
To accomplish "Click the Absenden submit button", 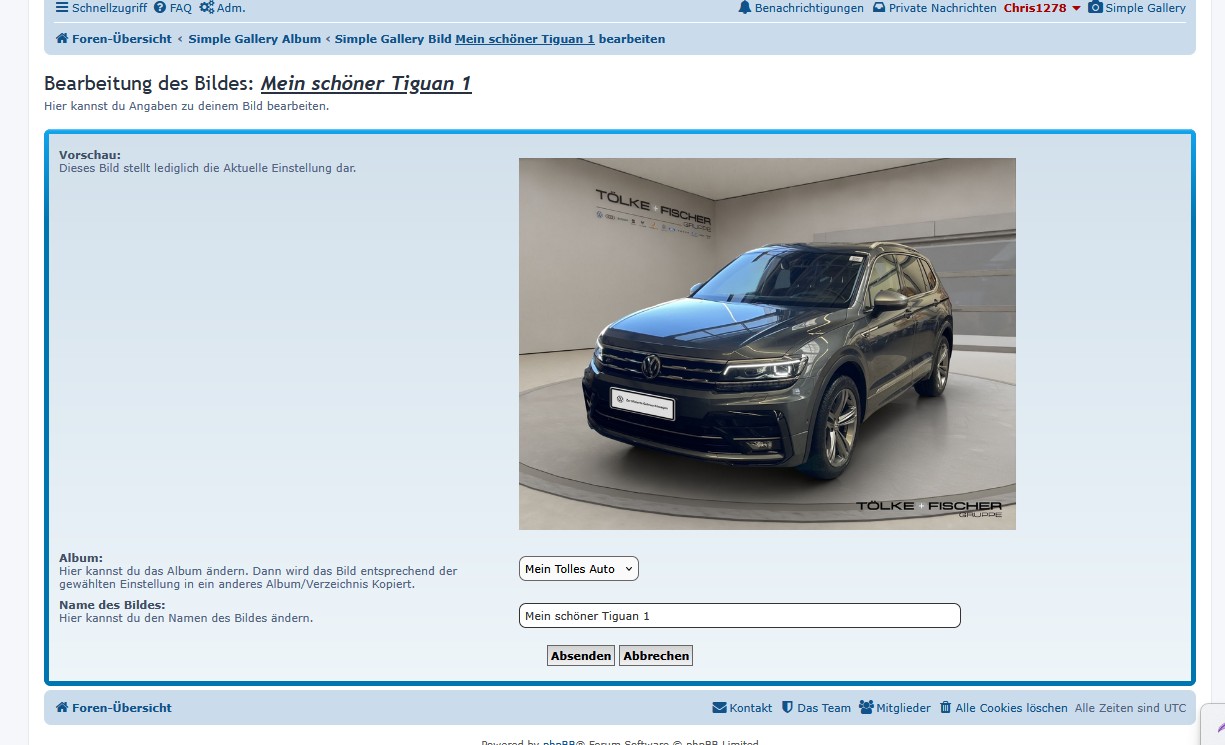I will point(581,656).
